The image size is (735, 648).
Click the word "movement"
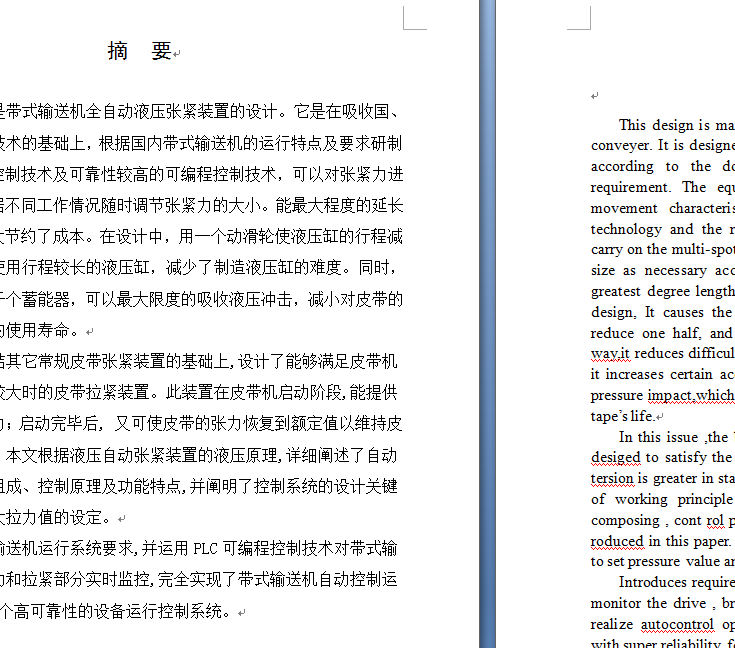624,208
